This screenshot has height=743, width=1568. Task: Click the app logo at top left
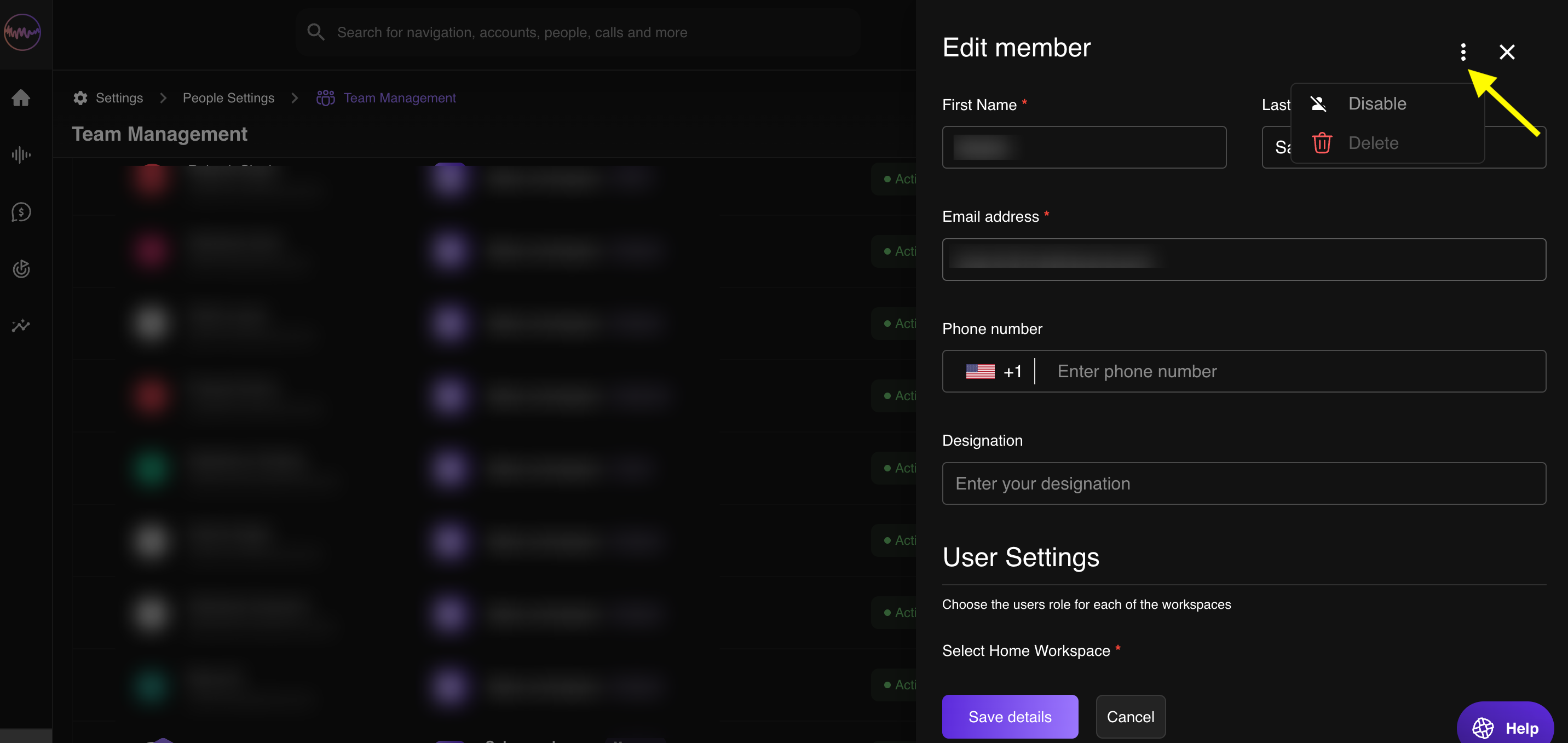point(22,32)
